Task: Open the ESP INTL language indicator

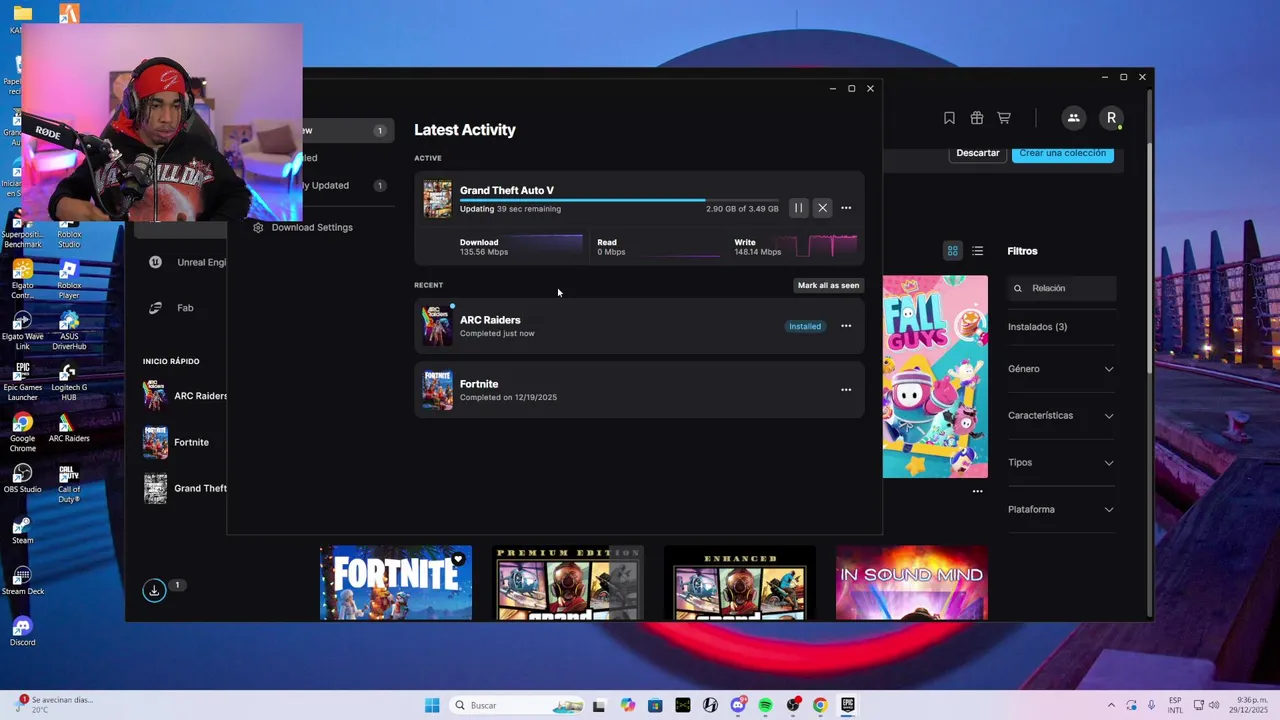Action: (1175, 705)
